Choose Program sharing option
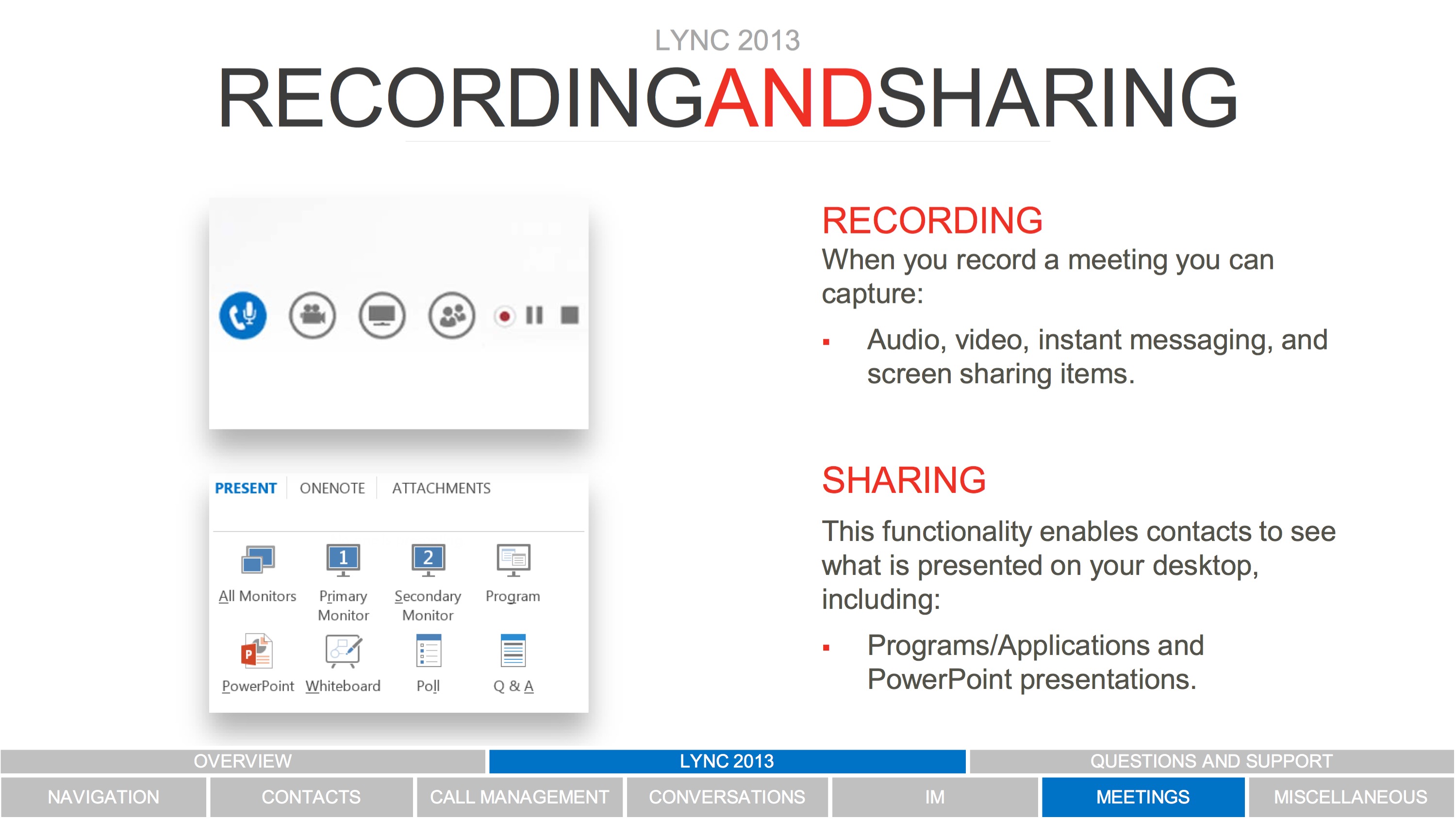The height and width of the screenshot is (819, 1456). point(513,560)
